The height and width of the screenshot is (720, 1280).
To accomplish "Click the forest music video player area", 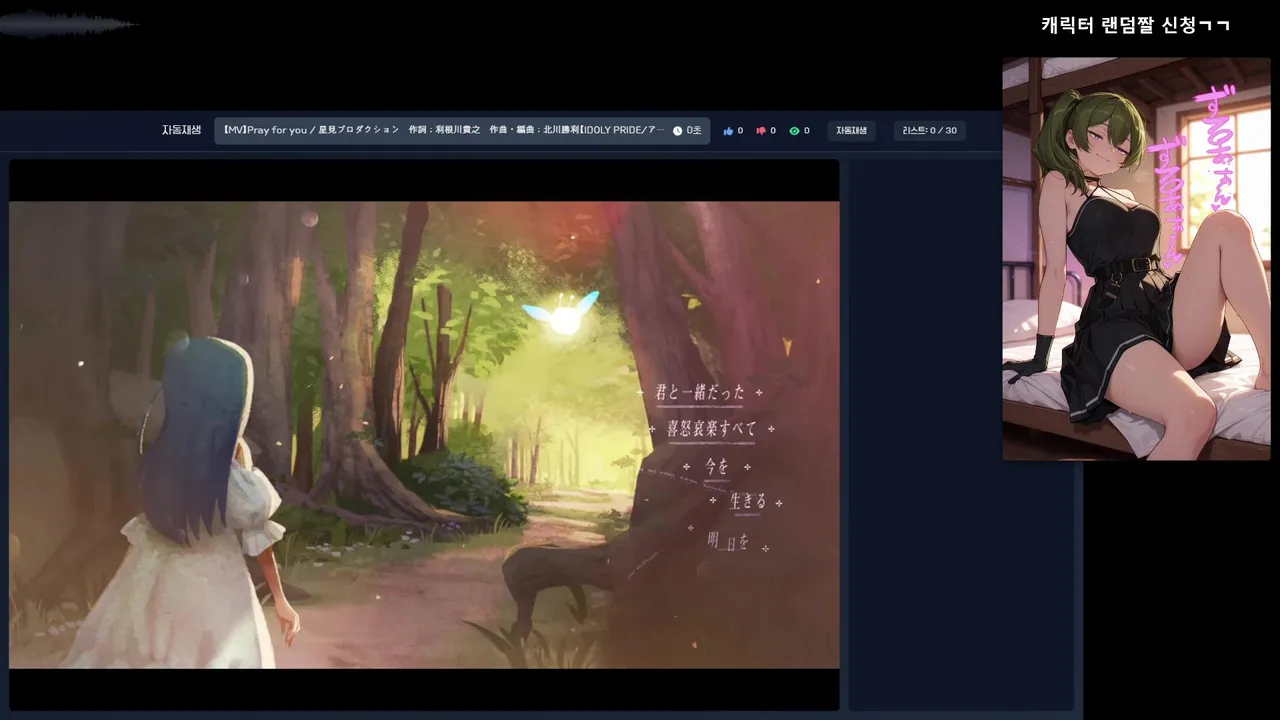I will tap(424, 435).
